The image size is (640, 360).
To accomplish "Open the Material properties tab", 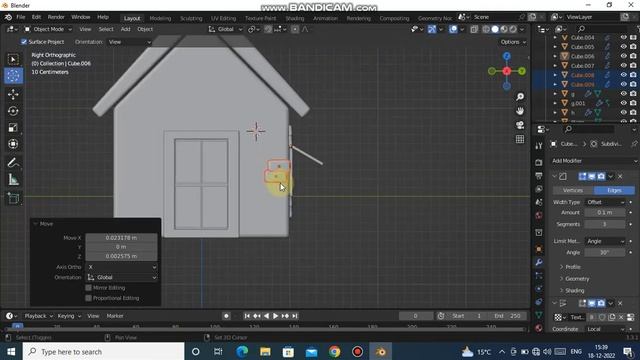I will coord(539,328).
